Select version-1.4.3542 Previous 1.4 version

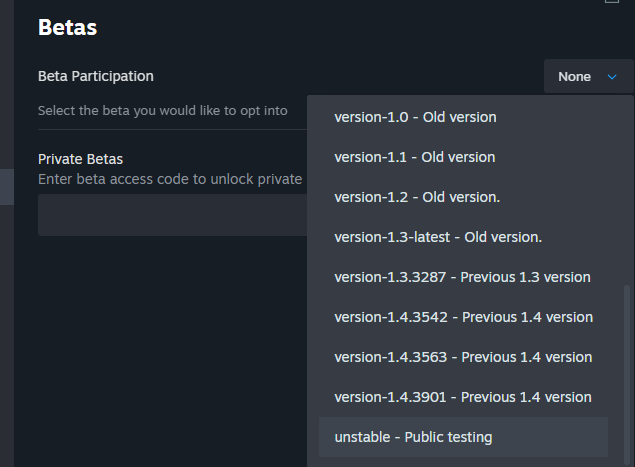463,317
